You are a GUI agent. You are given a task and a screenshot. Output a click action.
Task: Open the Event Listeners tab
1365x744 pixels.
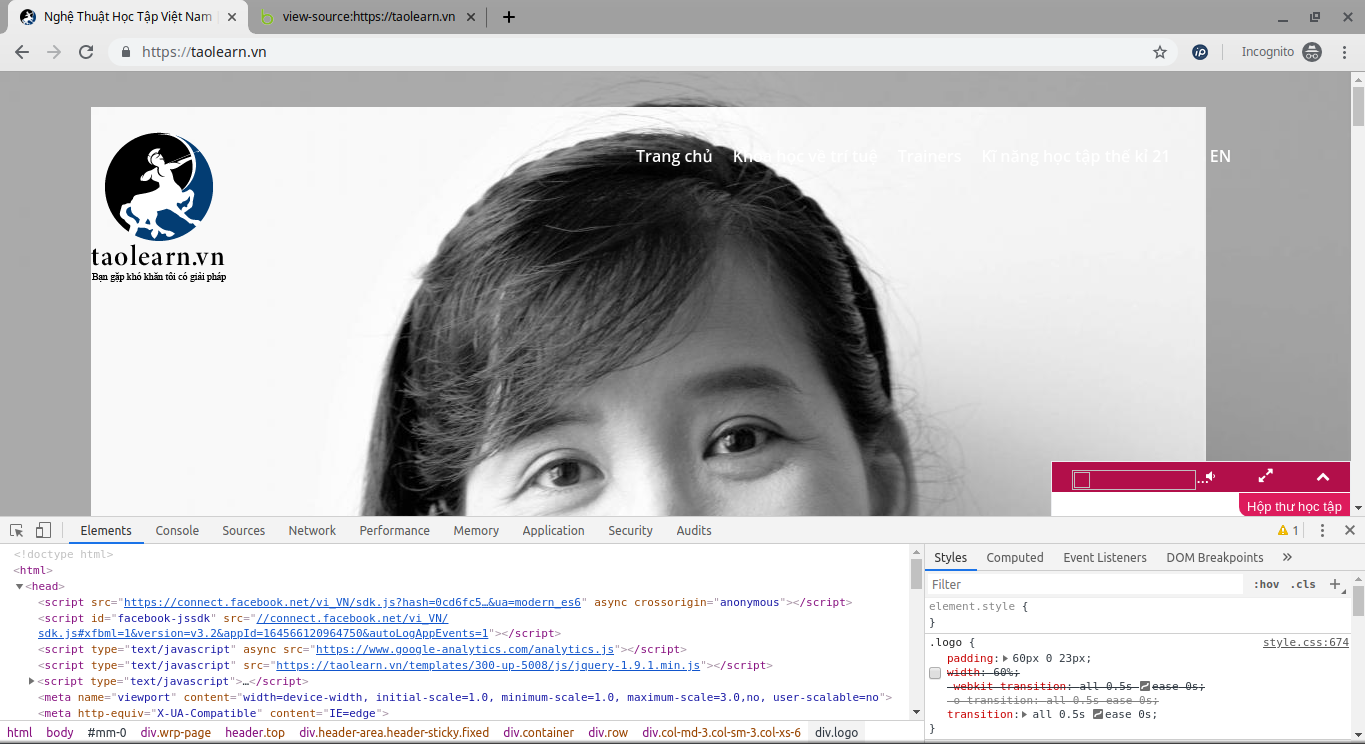(x=1105, y=557)
